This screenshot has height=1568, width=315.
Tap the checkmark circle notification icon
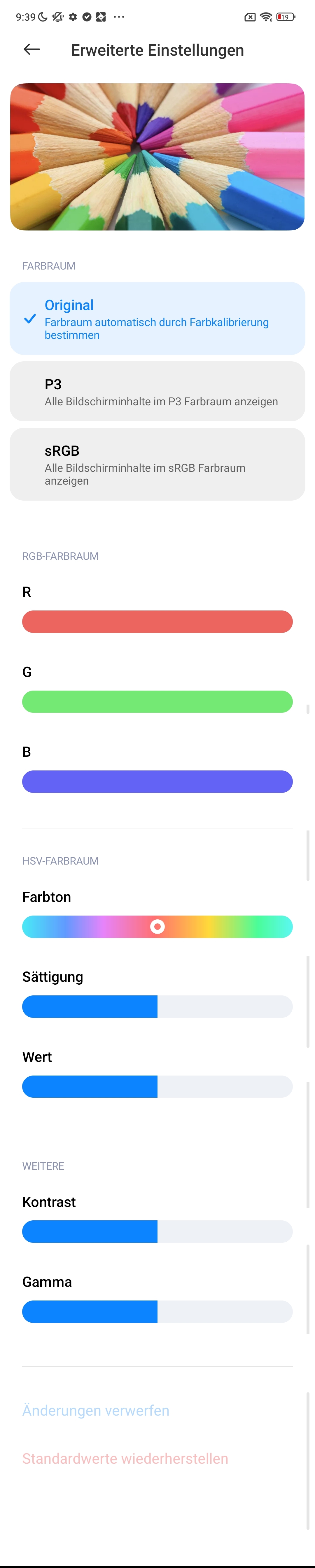(87, 17)
